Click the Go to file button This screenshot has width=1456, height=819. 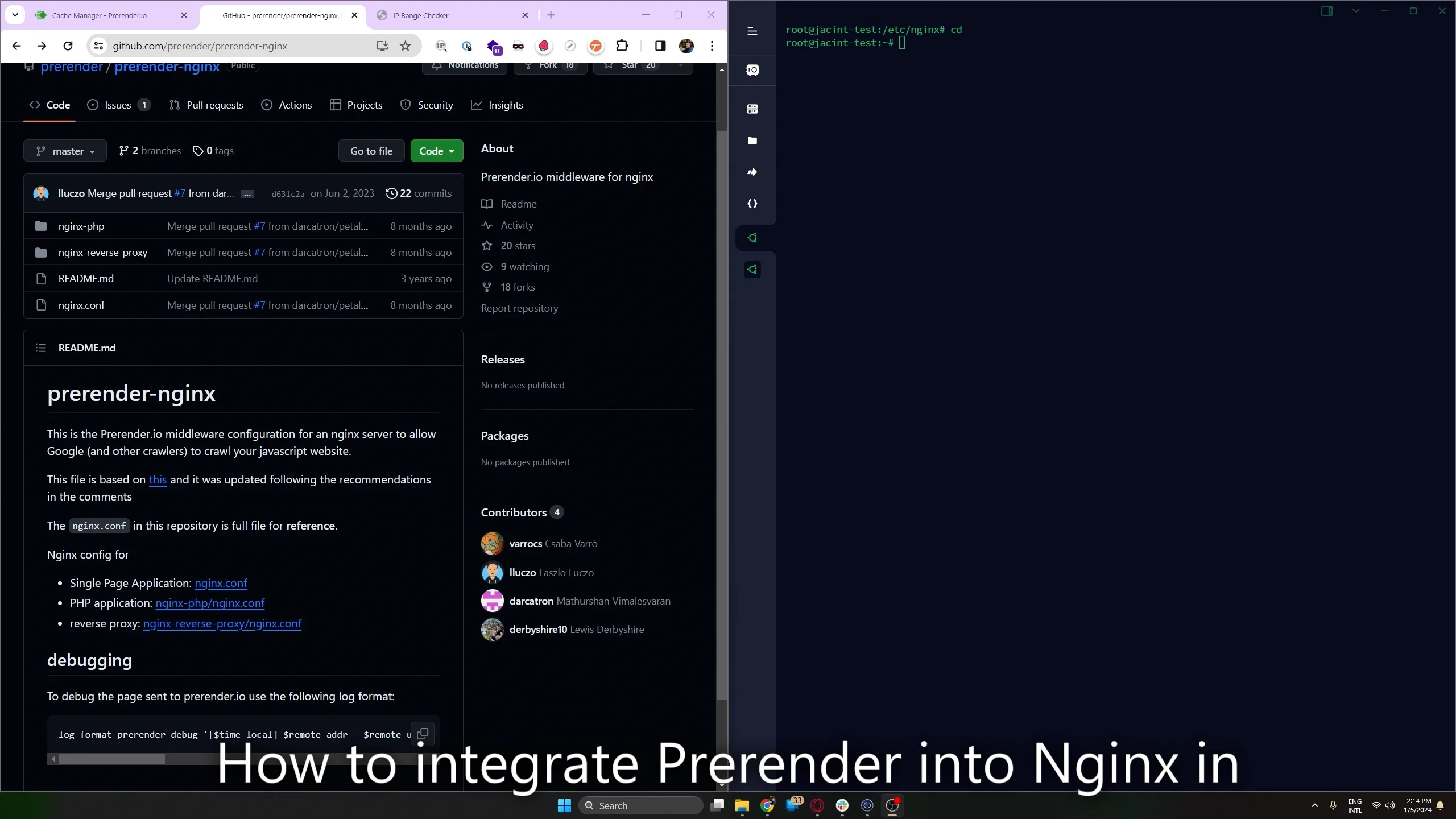click(371, 150)
